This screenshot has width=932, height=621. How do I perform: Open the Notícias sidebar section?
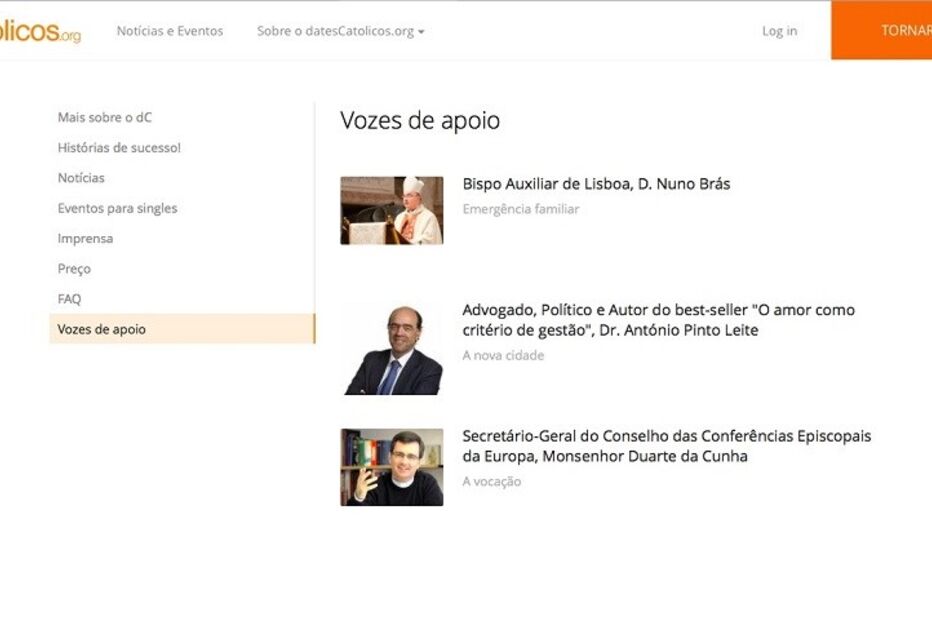point(82,177)
